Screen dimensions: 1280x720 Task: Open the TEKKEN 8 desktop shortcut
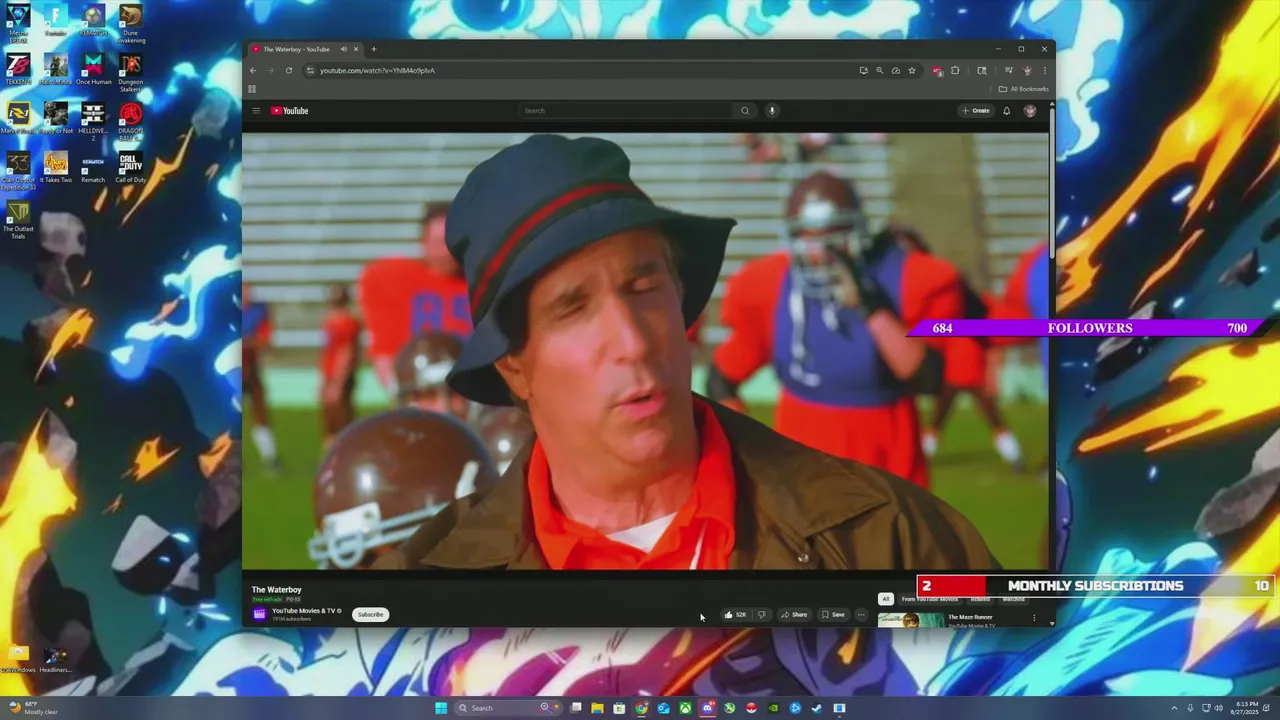[18, 69]
